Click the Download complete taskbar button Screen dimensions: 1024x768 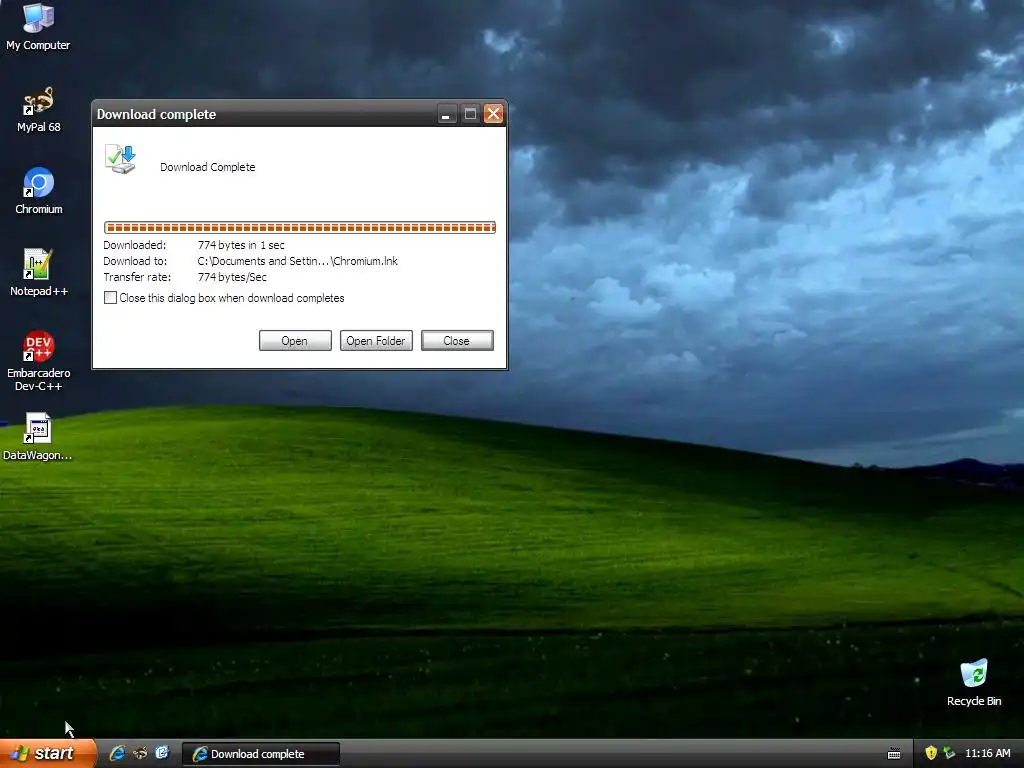[x=261, y=754]
